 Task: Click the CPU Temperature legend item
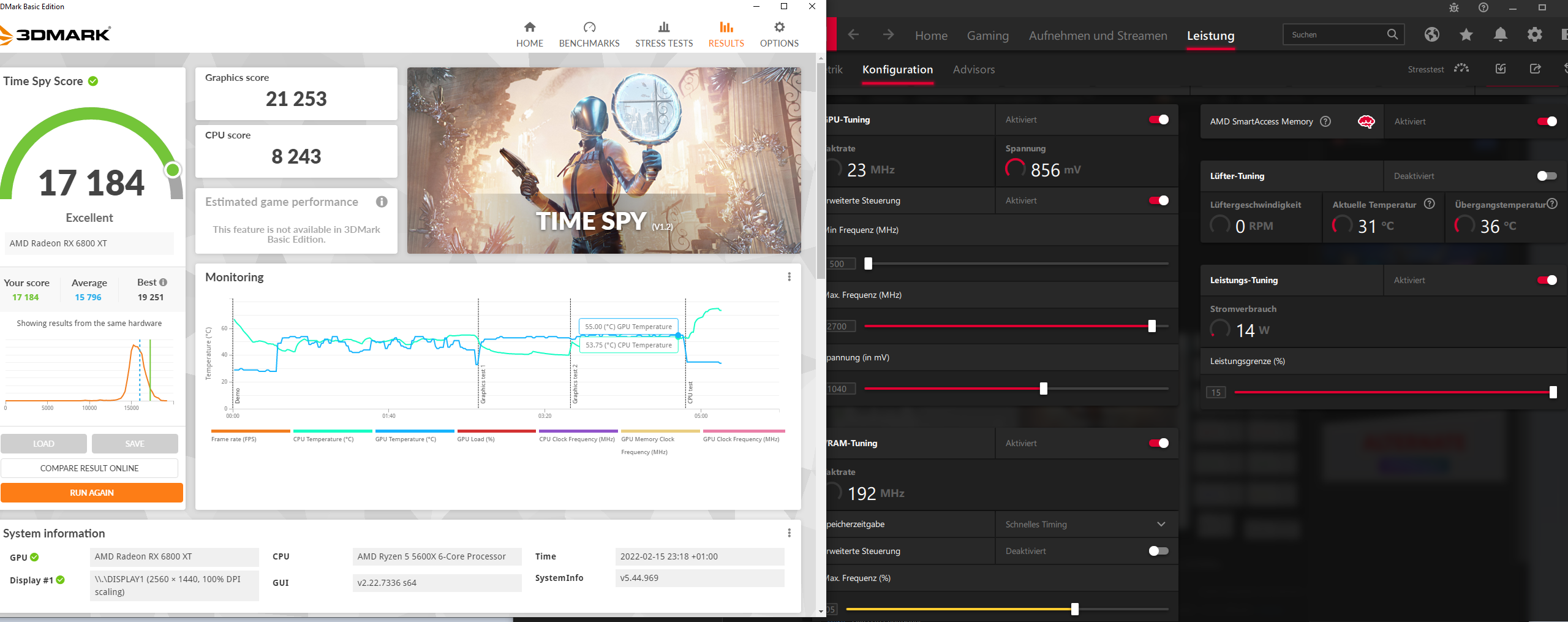(x=332, y=436)
